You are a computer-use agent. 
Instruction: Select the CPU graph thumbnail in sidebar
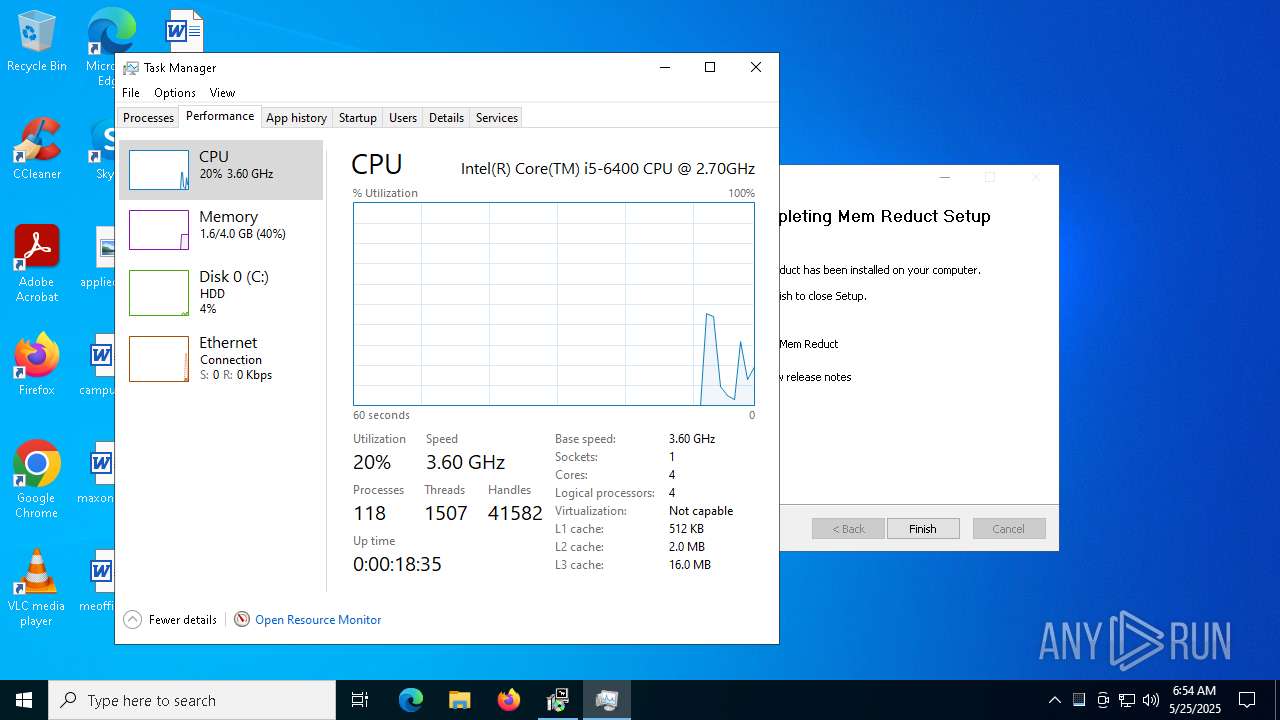pyautogui.click(x=158, y=170)
